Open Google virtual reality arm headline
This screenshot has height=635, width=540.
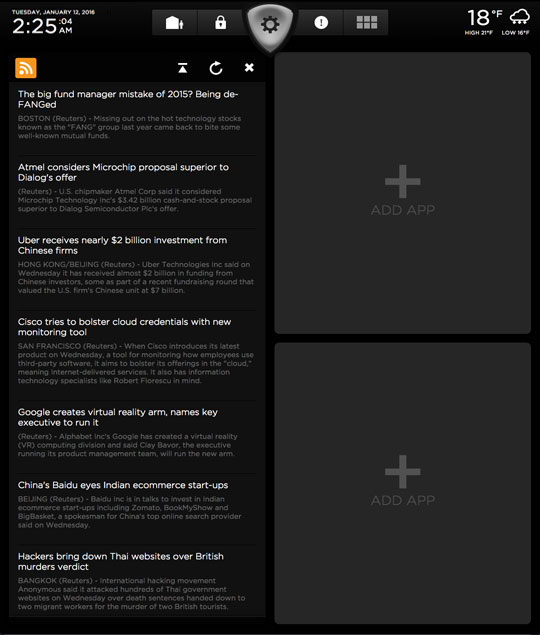pos(118,417)
